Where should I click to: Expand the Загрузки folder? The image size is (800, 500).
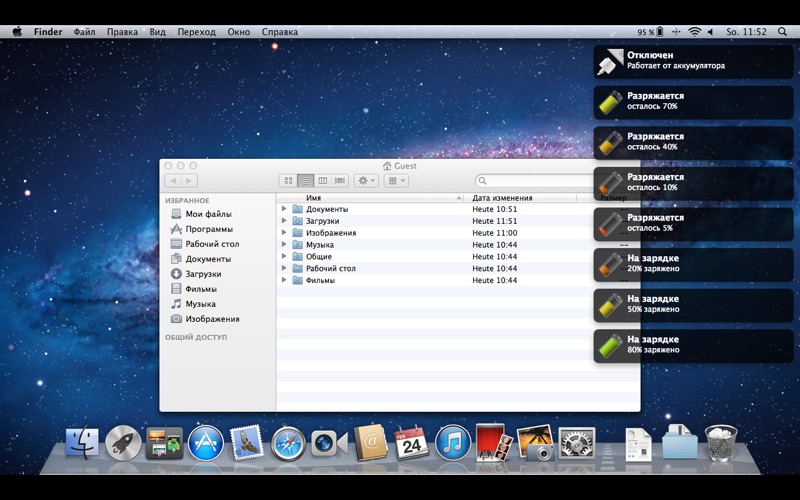pyautogui.click(x=284, y=220)
